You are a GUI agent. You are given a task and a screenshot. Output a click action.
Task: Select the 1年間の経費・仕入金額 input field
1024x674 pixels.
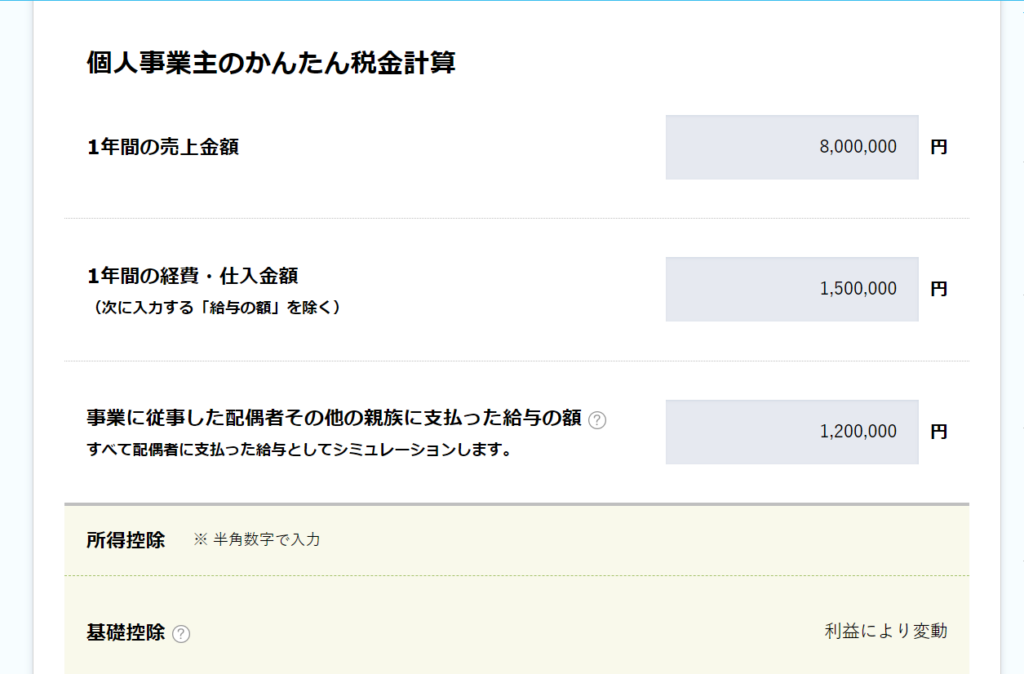[x=792, y=289]
